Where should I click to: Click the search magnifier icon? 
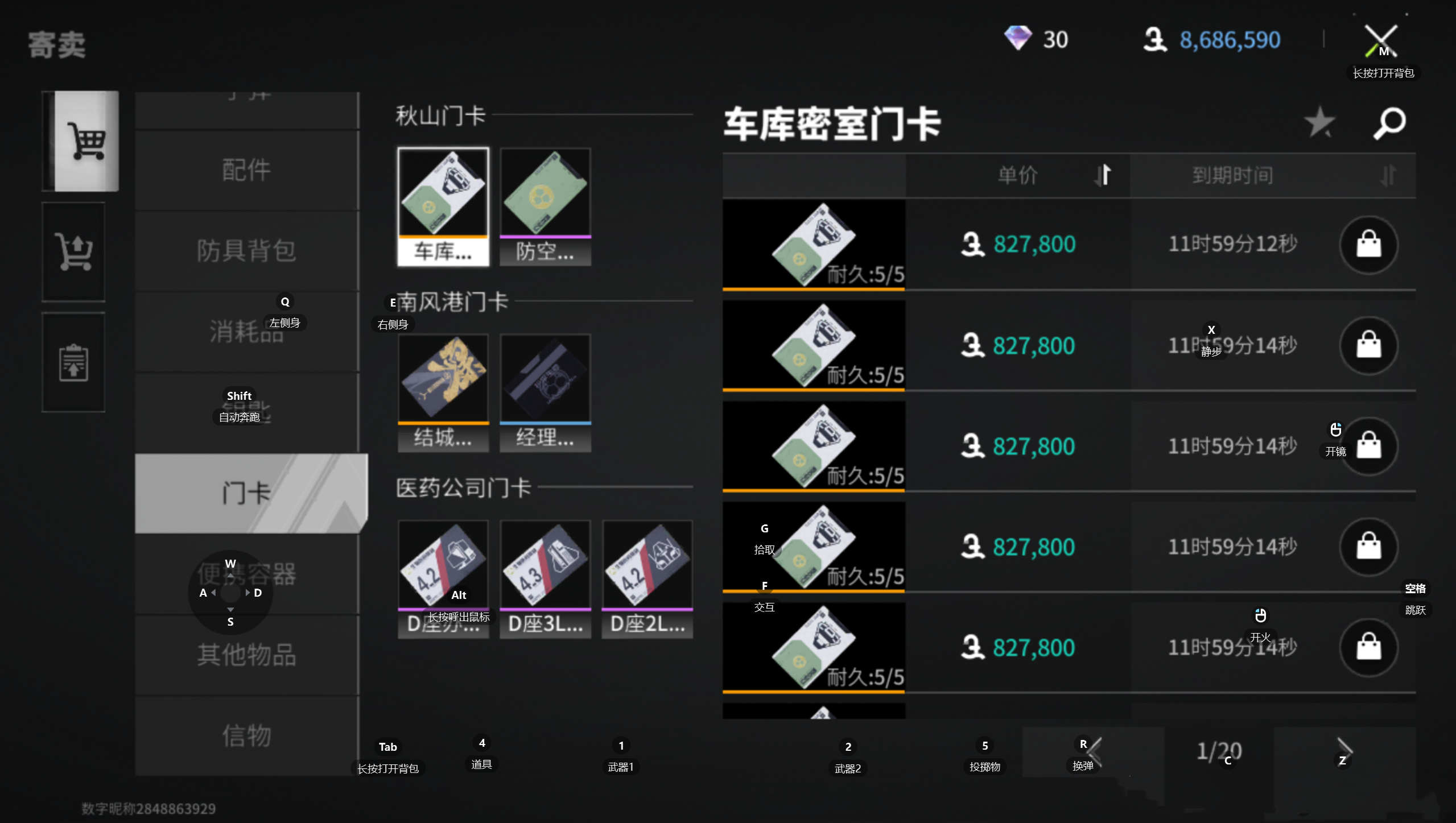(x=1389, y=123)
